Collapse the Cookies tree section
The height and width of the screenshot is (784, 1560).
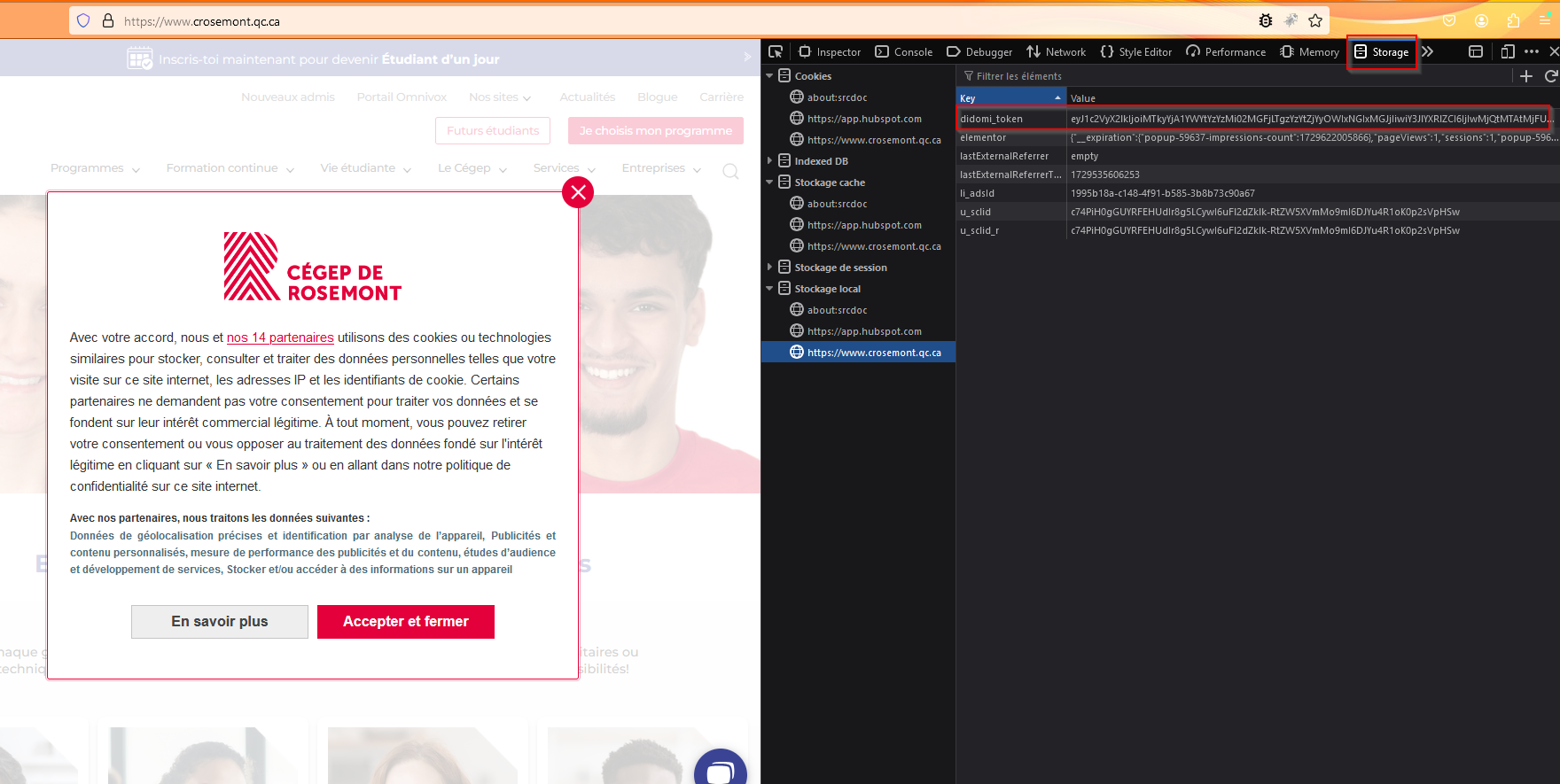[x=769, y=76]
